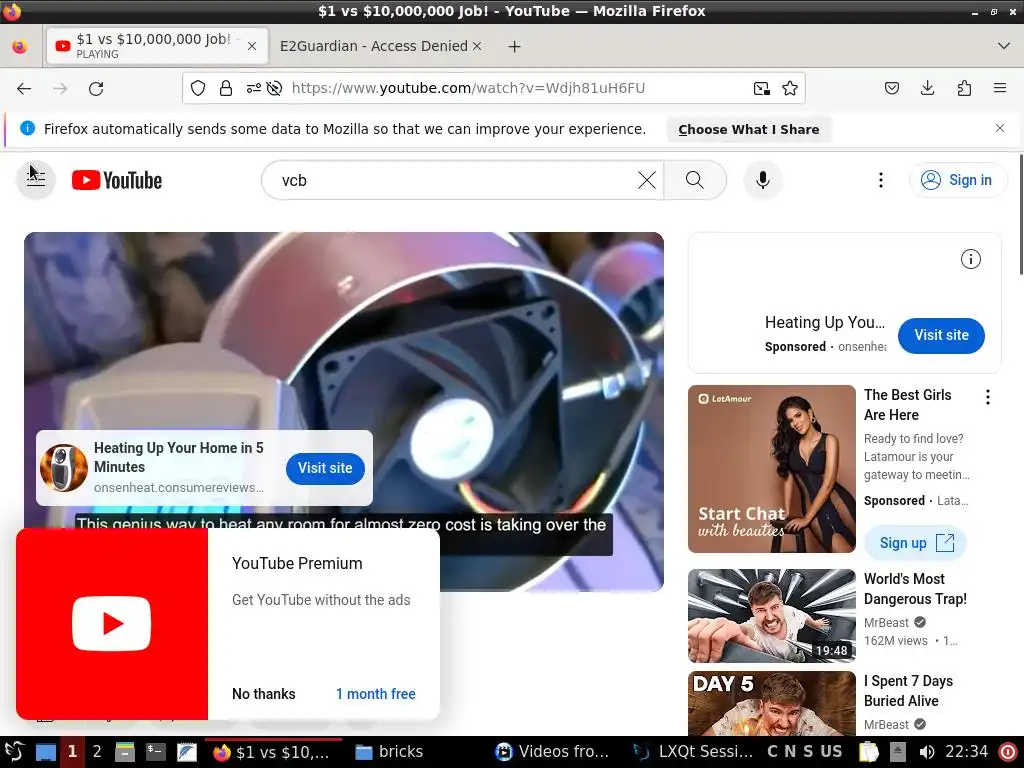
Task: Open Pocket save icon in toolbar
Action: click(892, 88)
